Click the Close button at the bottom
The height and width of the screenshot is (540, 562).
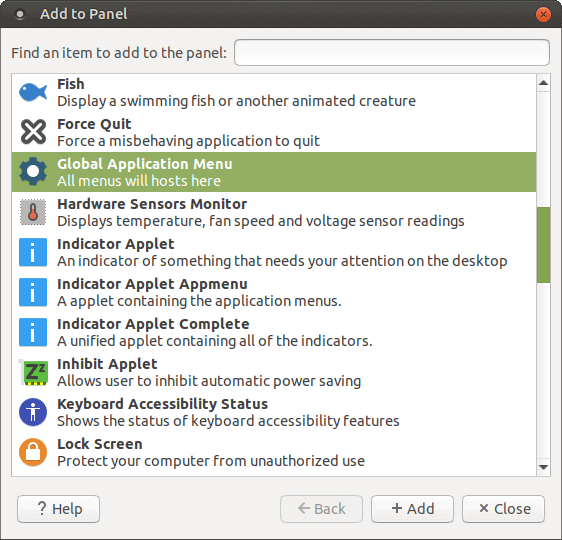point(503,509)
